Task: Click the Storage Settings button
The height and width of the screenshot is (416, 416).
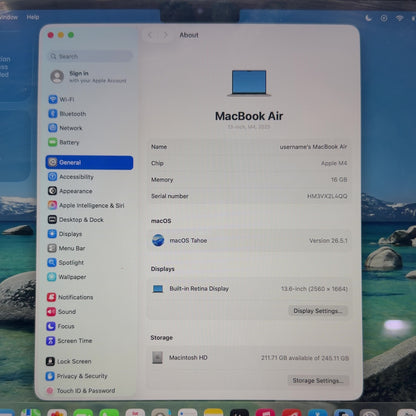Action: point(318,381)
